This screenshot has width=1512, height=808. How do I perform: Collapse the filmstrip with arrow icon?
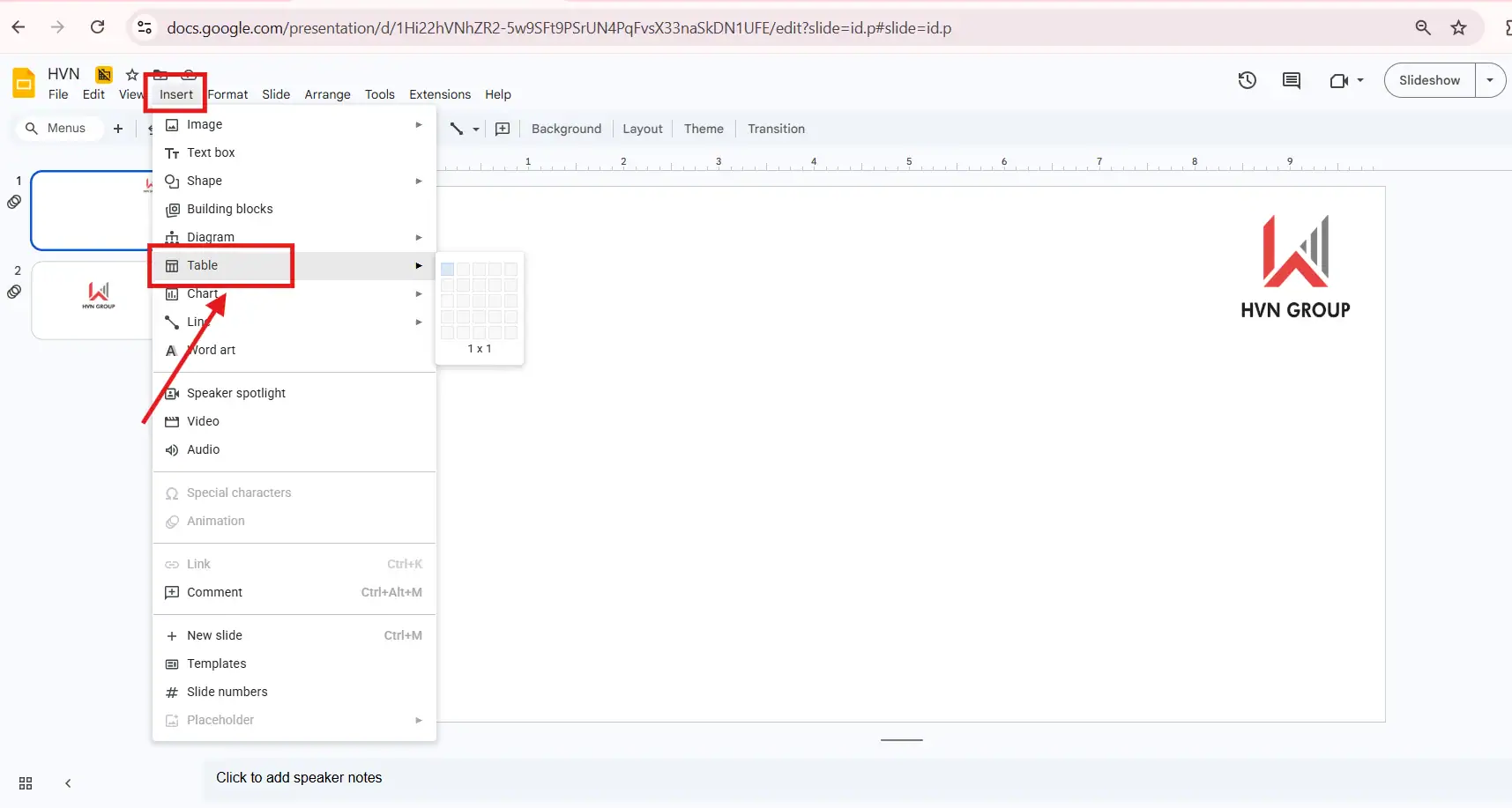point(68,783)
